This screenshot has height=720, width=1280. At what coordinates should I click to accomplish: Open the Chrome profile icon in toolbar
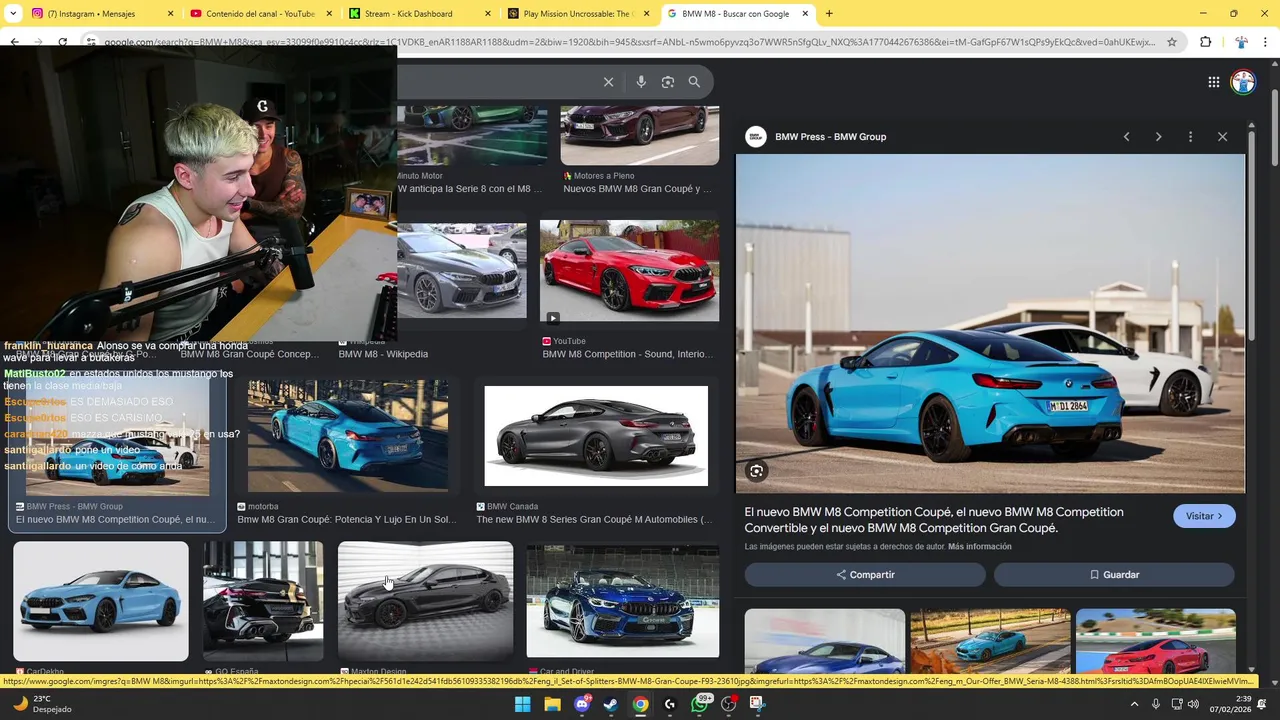1241,42
